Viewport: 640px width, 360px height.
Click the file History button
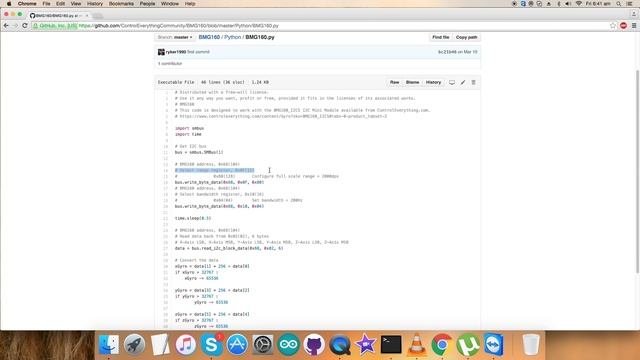[x=433, y=82]
